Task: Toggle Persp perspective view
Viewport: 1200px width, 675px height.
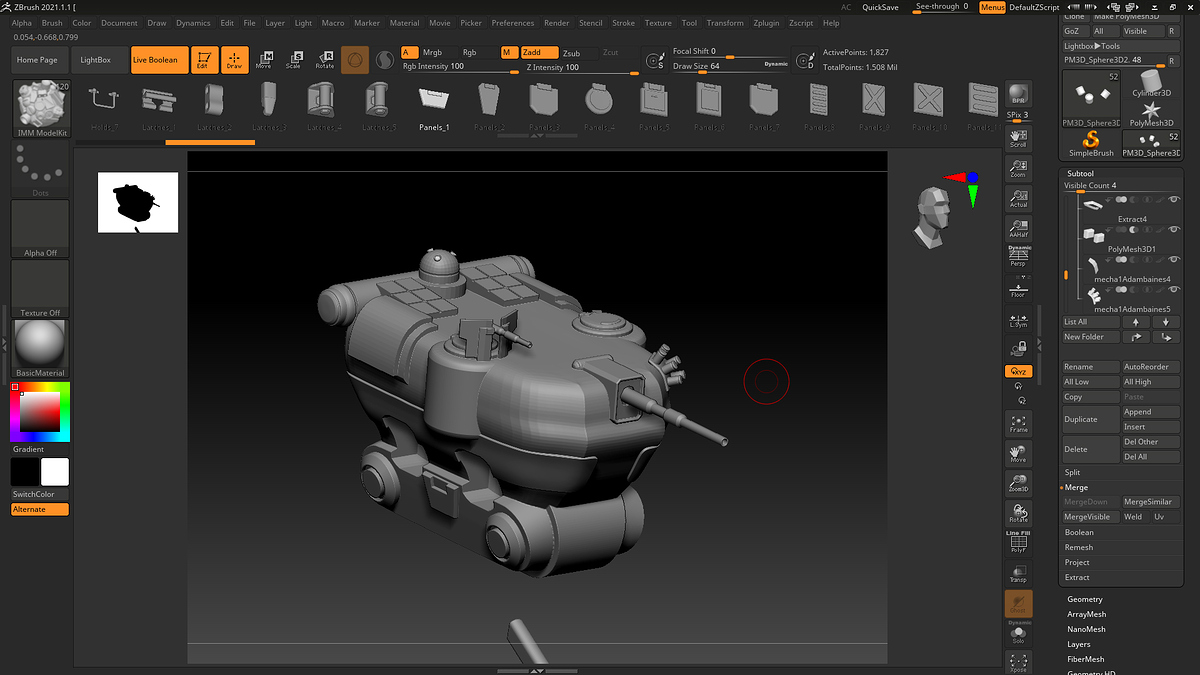Action: 1018,256
